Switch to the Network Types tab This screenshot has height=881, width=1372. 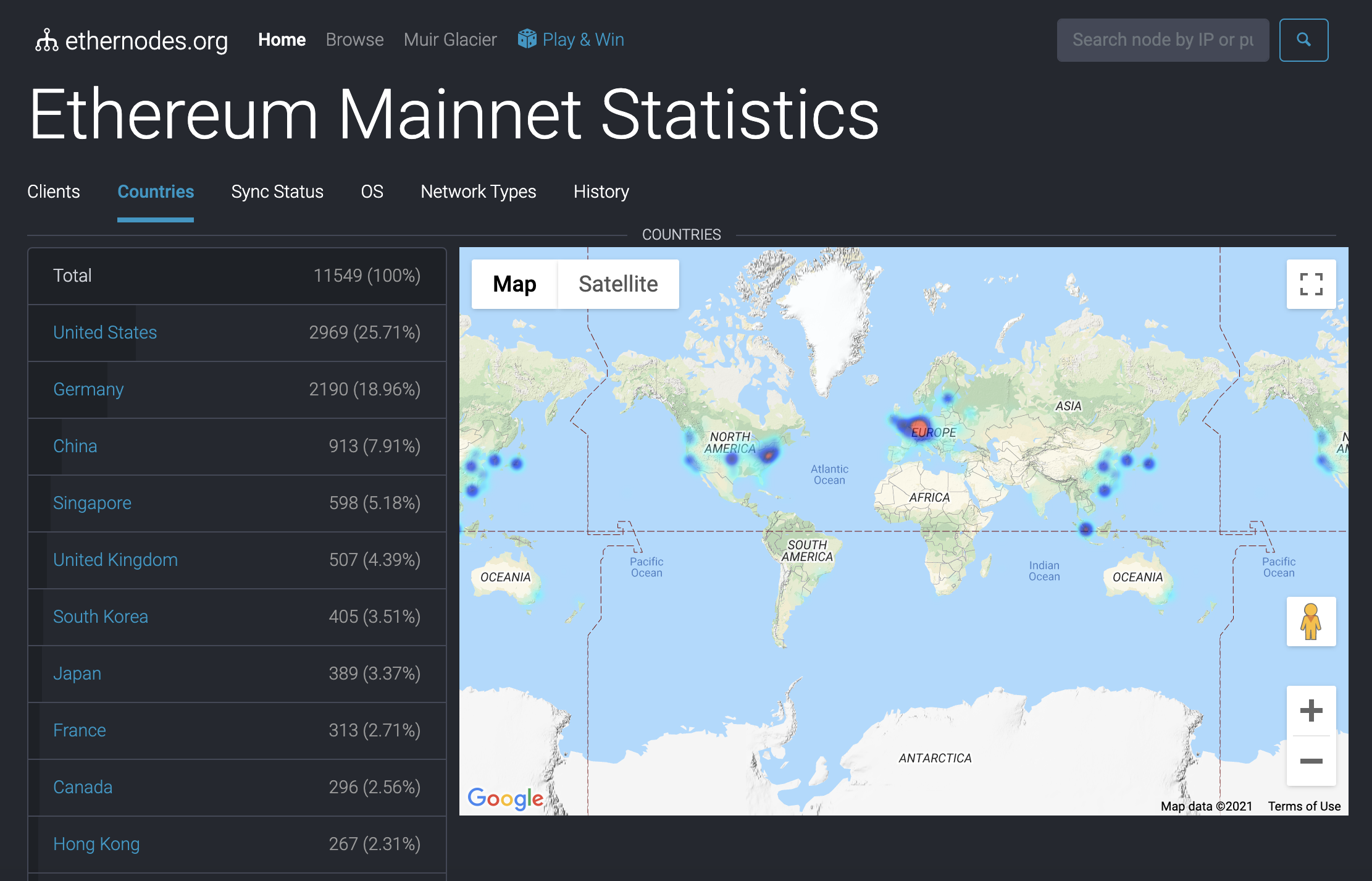(479, 192)
